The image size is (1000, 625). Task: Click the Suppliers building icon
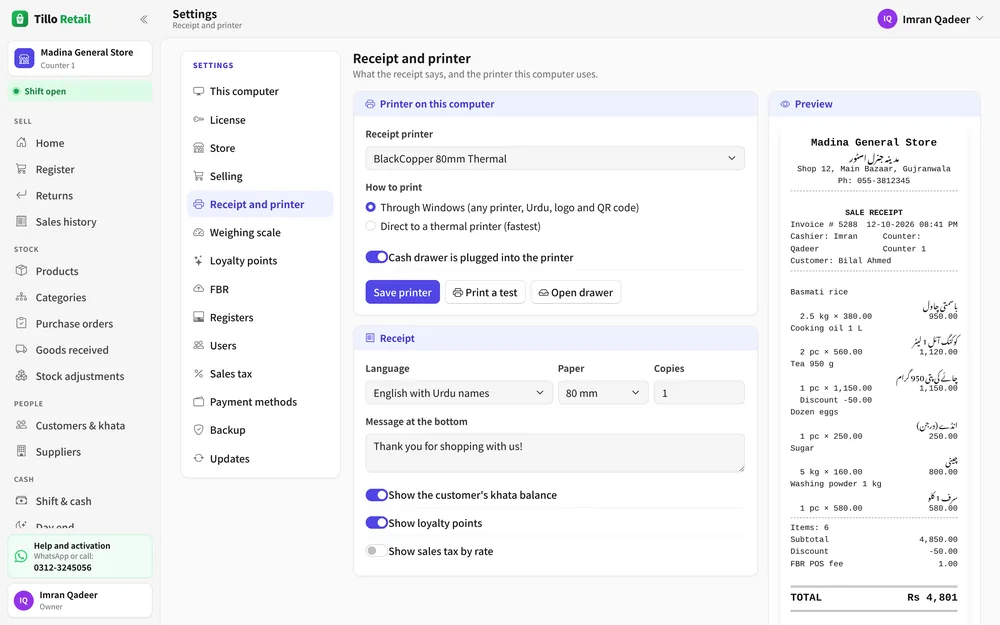(x=22, y=451)
